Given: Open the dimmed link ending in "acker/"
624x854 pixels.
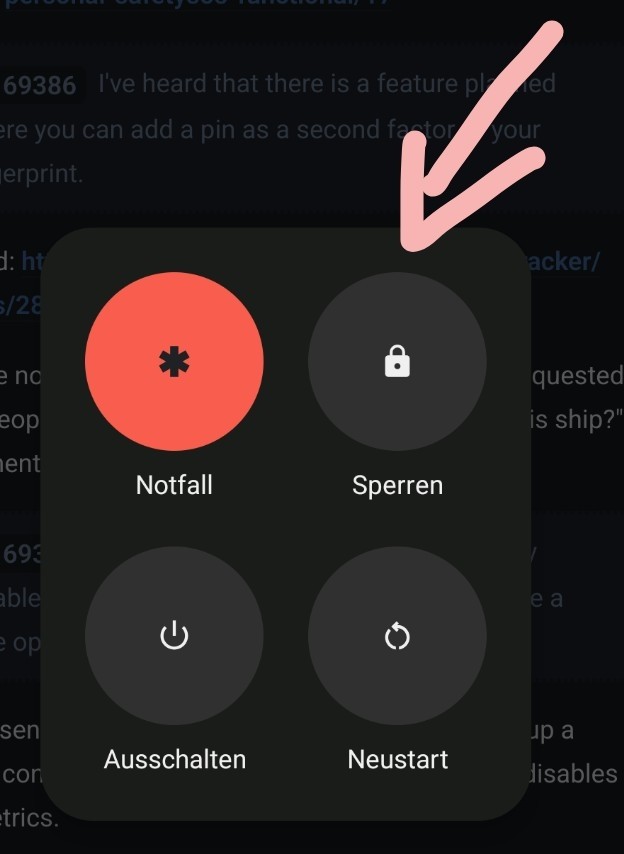Looking at the screenshot, I should [564, 261].
